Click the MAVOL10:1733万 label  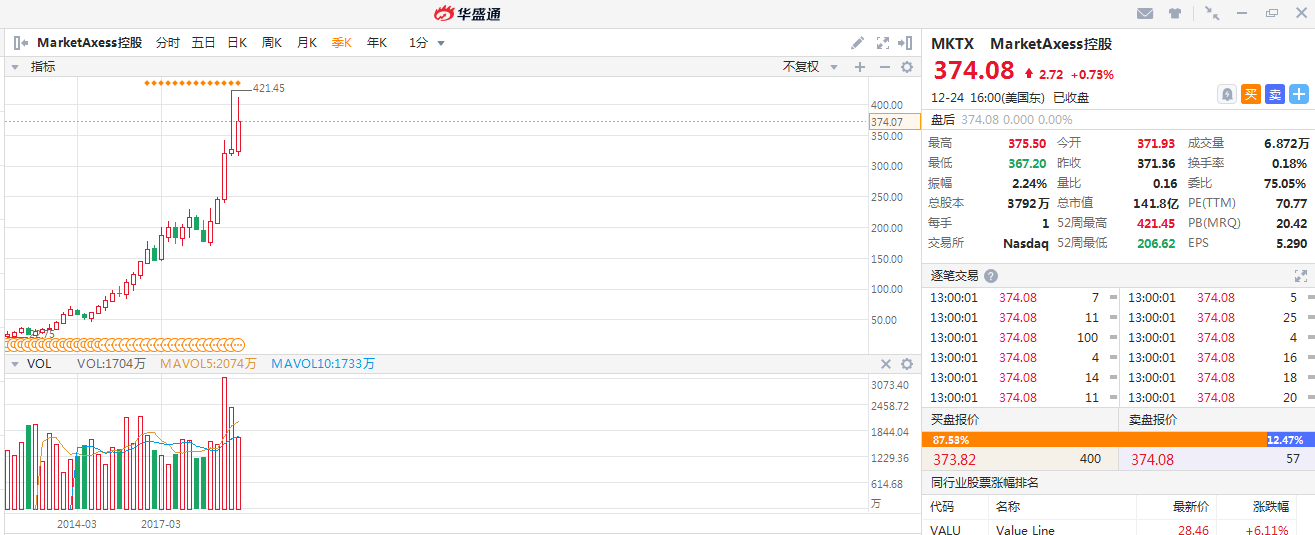323,364
